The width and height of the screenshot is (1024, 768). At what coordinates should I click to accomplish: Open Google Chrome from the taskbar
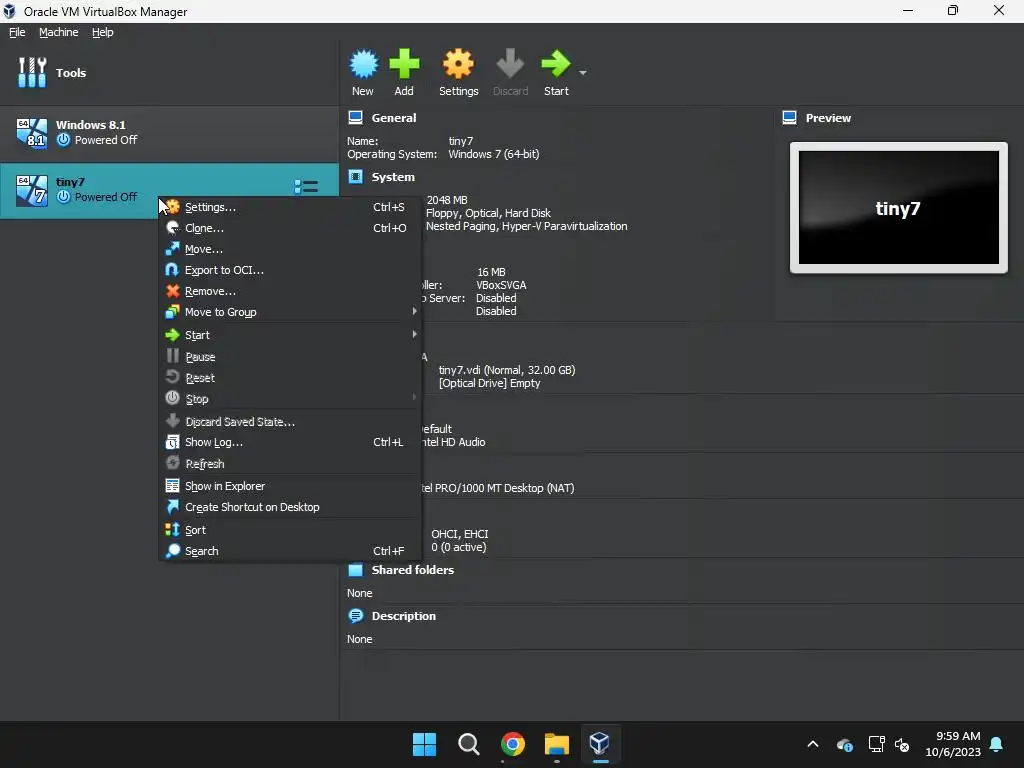tap(513, 744)
